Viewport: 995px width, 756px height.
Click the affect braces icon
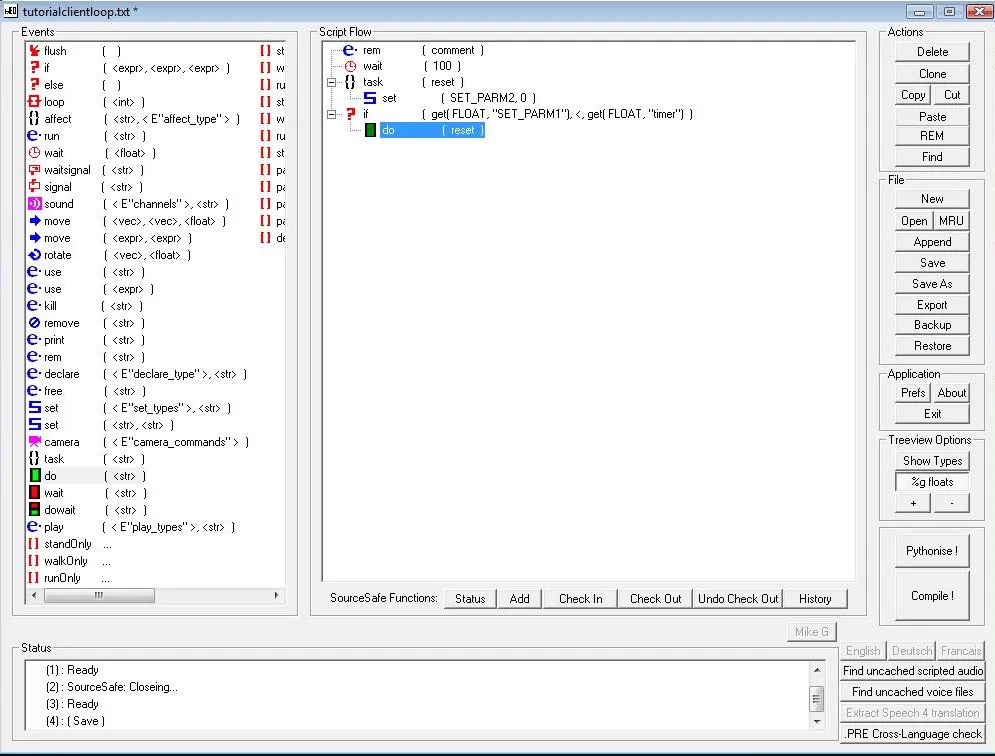click(x=34, y=119)
